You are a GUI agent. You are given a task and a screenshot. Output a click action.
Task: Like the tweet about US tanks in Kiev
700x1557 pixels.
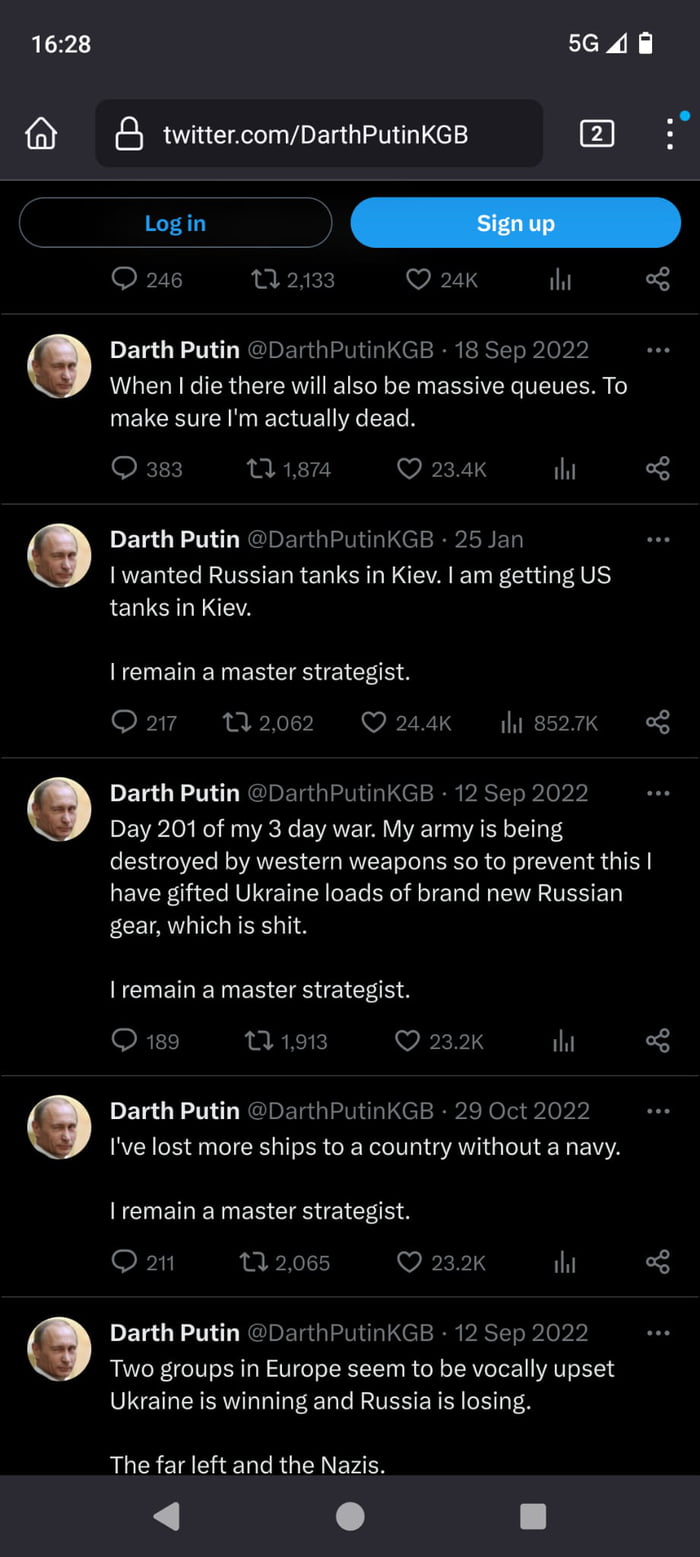[372, 722]
